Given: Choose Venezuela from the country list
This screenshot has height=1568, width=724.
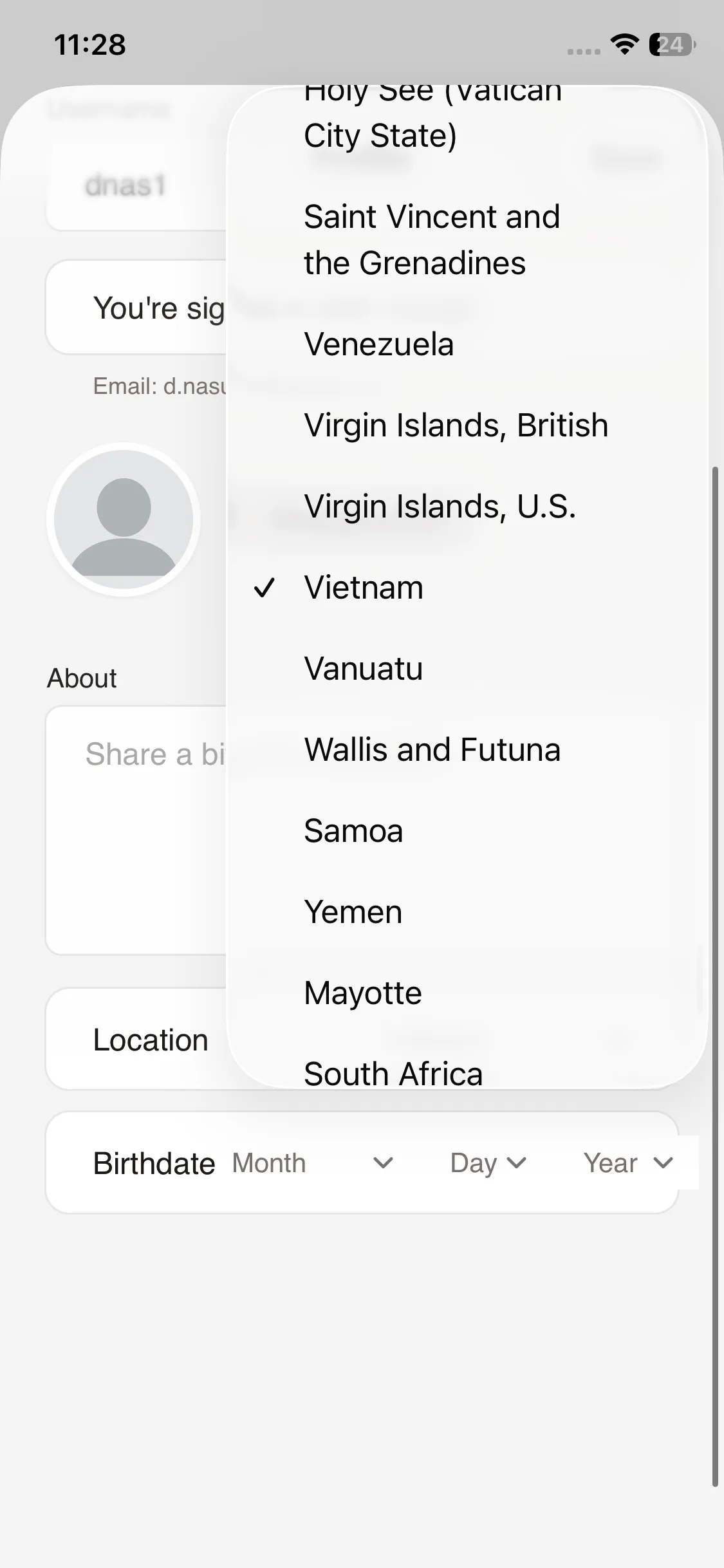Looking at the screenshot, I should (379, 344).
